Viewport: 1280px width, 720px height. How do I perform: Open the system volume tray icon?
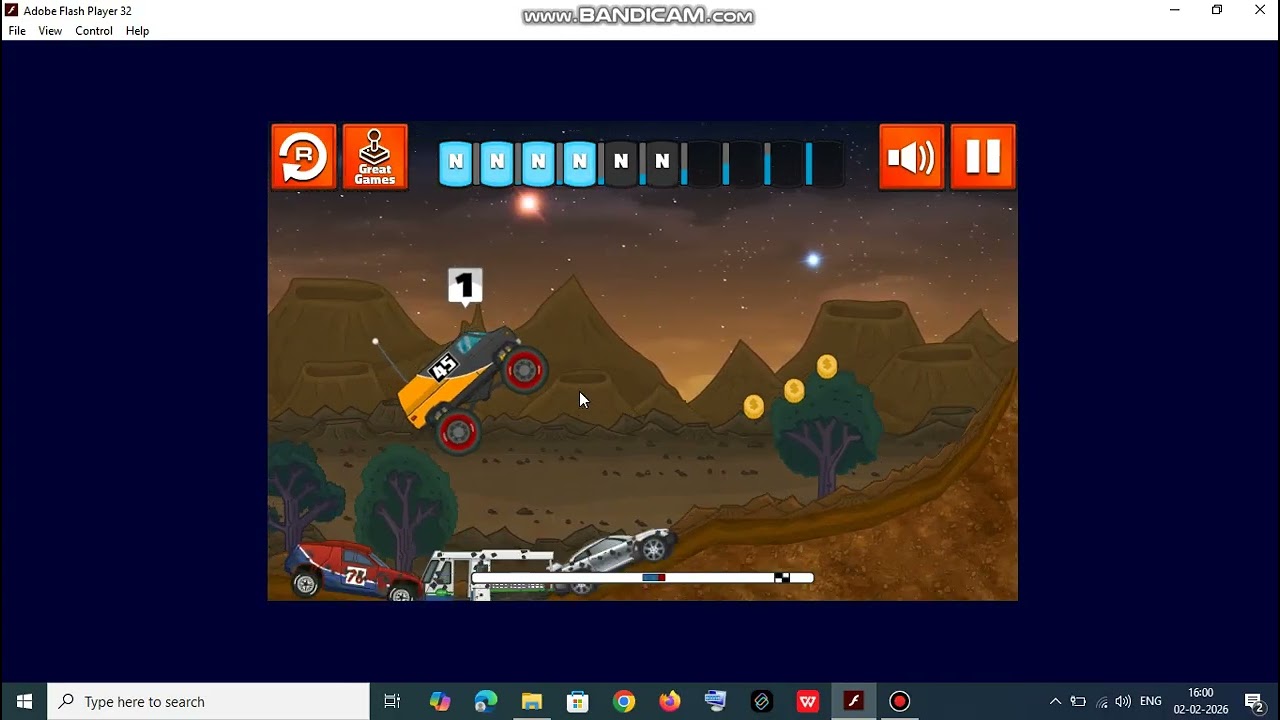point(1123,701)
